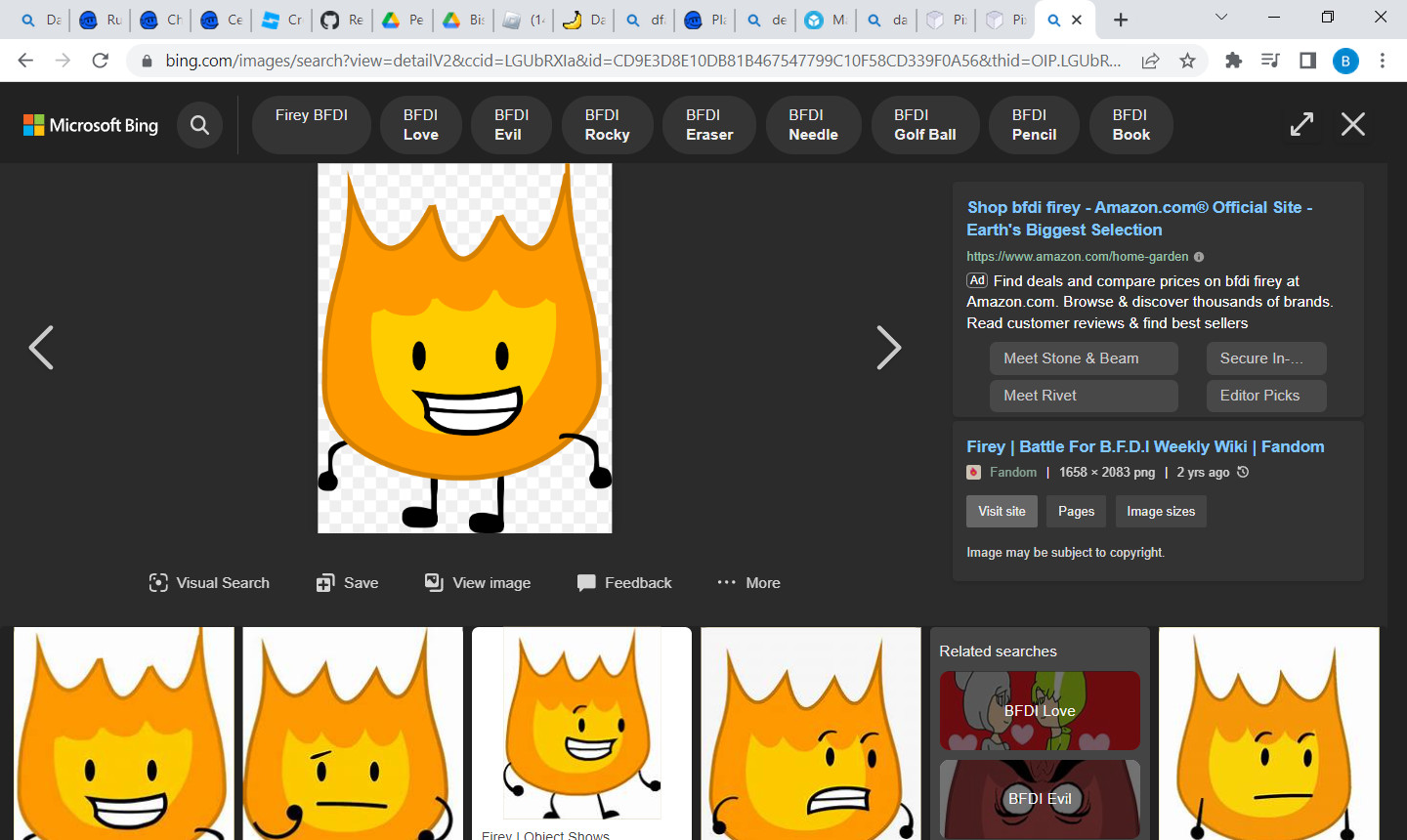Viewport: 1407px width, 840px height.
Task: Click the ad info icon beside Amazon URL
Action: tap(1199, 257)
